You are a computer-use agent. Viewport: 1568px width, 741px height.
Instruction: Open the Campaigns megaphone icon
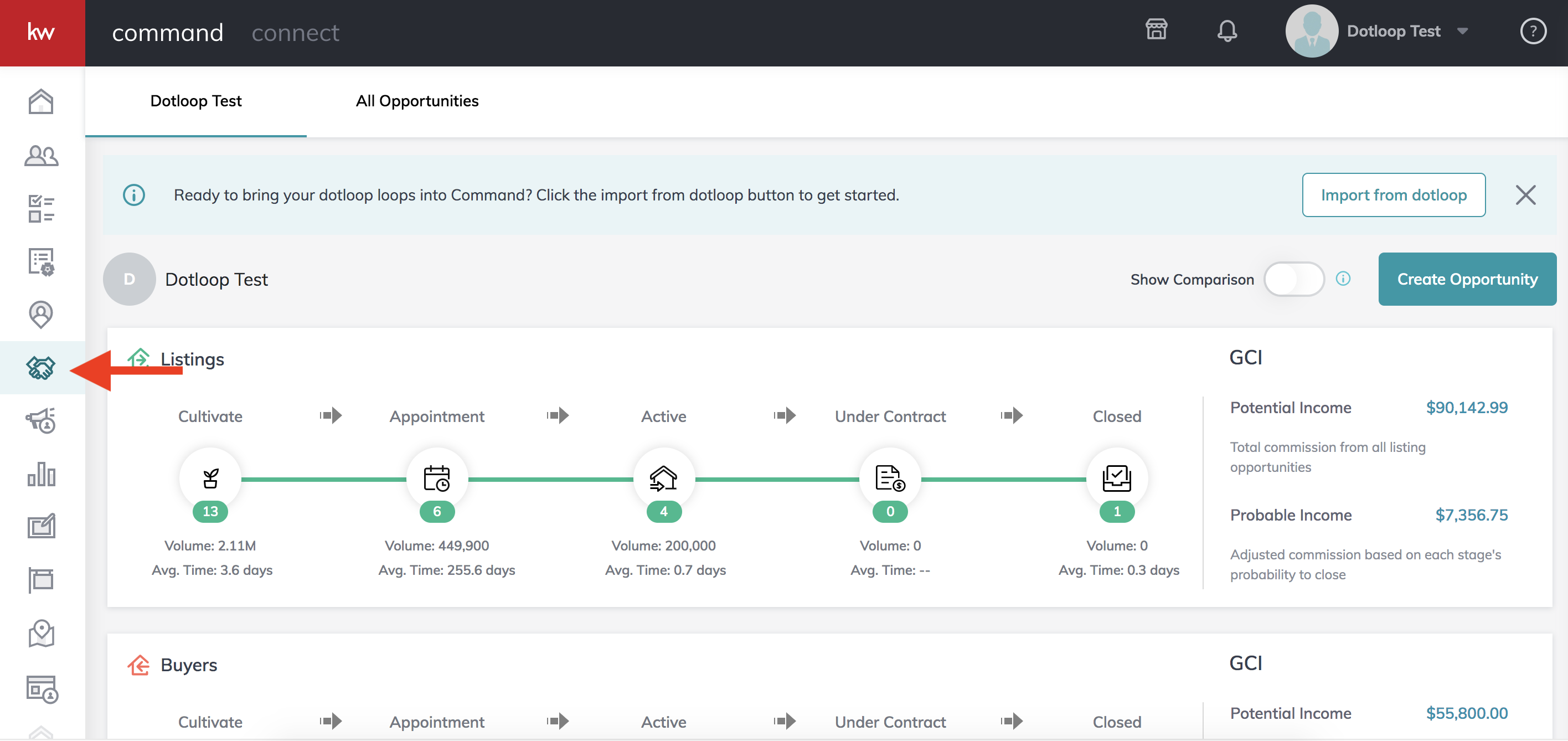point(41,421)
